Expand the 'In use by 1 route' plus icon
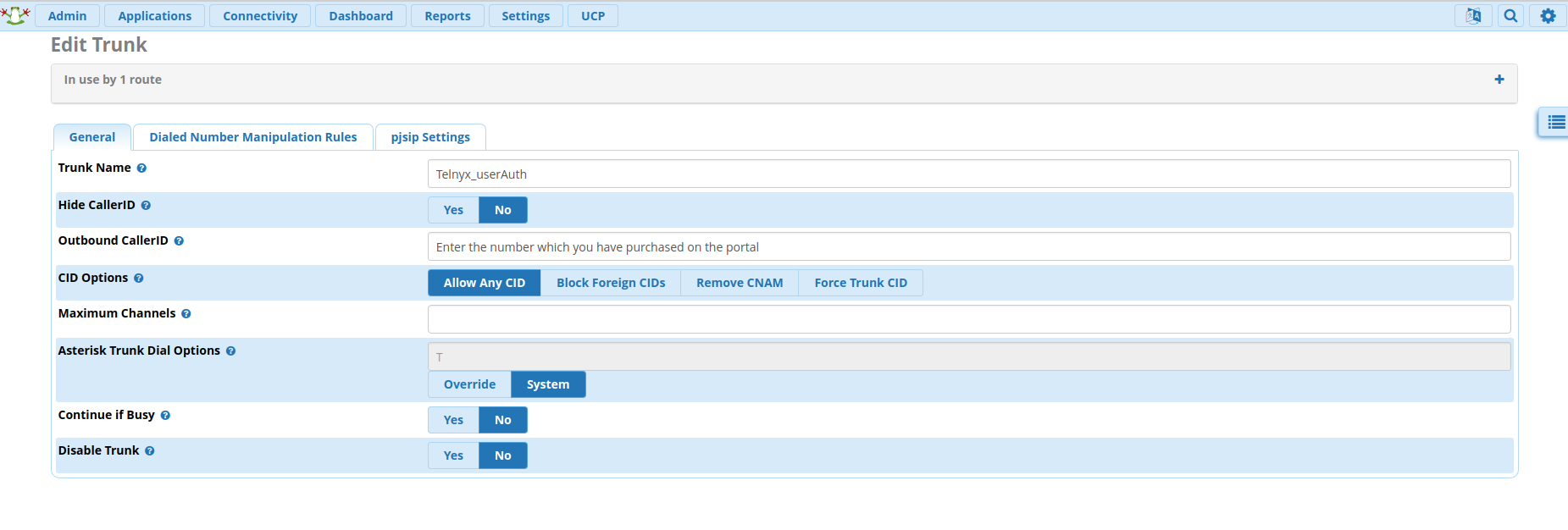 point(1499,80)
